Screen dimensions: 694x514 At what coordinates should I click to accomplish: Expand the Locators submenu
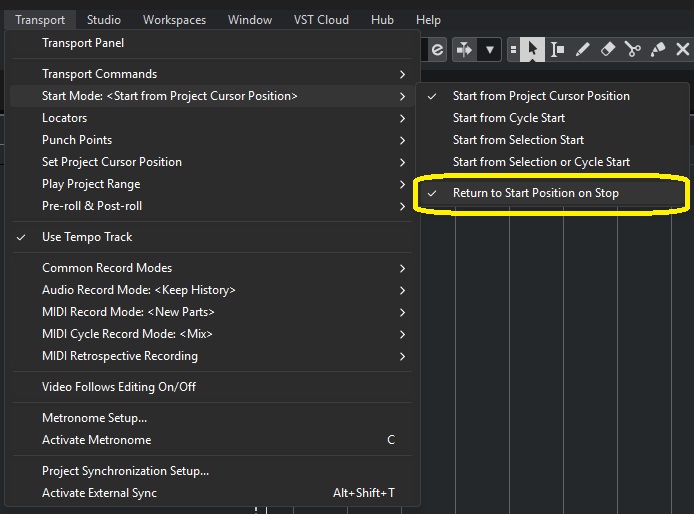tap(212, 118)
